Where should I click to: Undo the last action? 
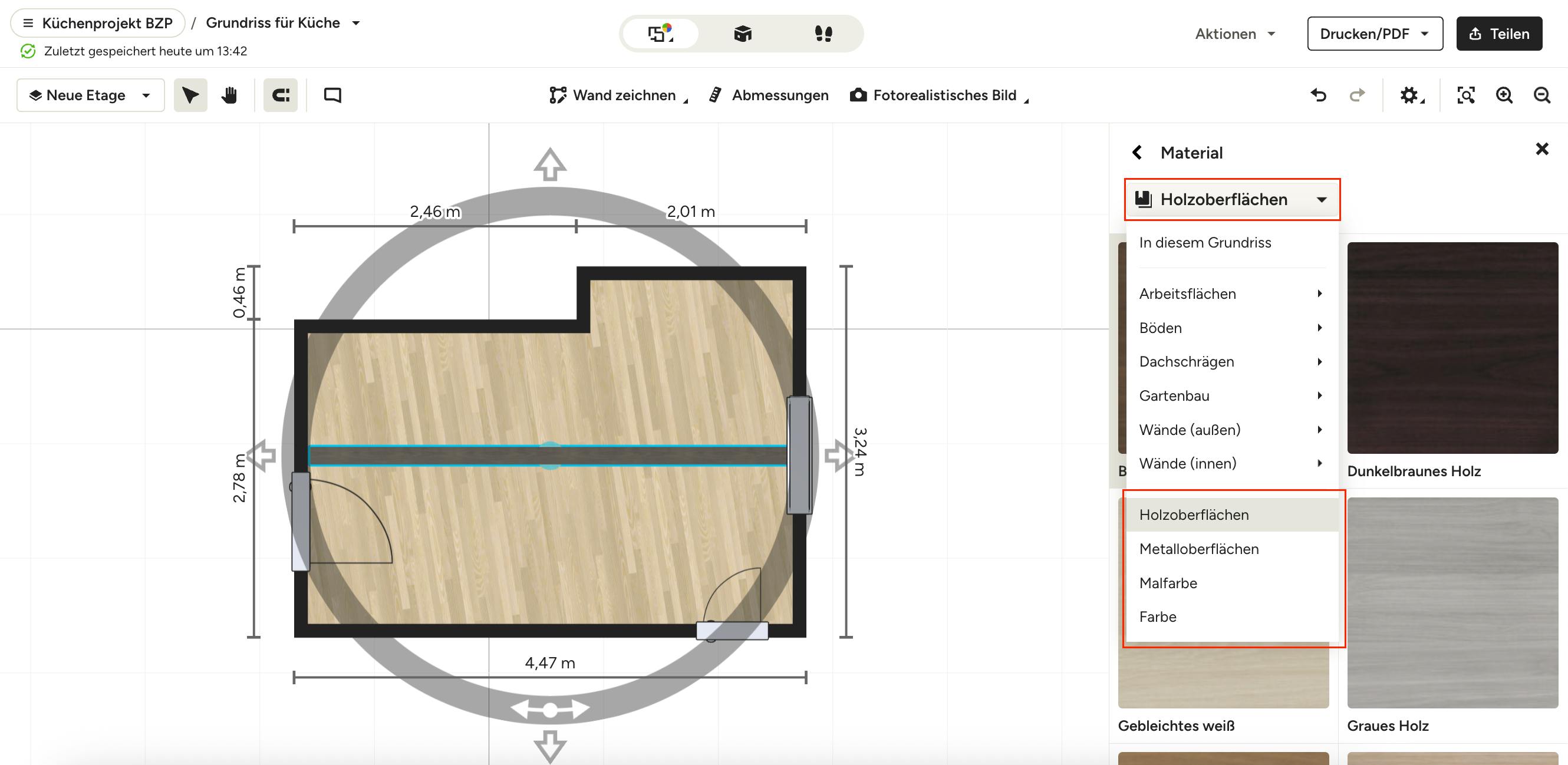1319,95
